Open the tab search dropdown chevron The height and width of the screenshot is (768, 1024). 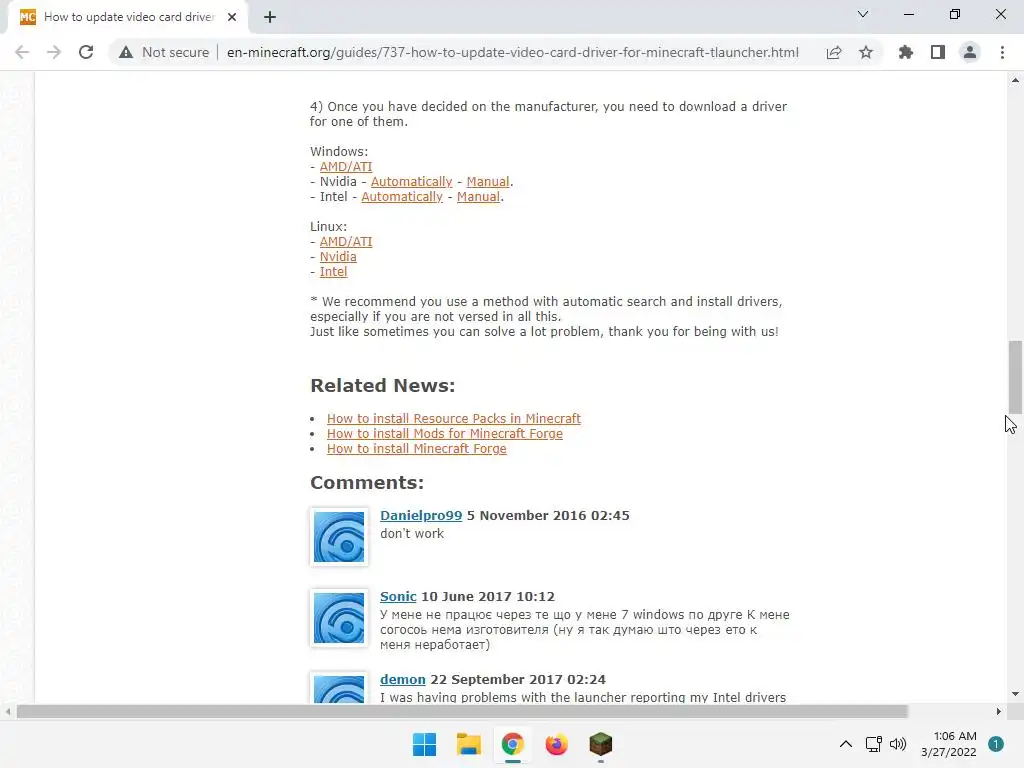(x=863, y=14)
